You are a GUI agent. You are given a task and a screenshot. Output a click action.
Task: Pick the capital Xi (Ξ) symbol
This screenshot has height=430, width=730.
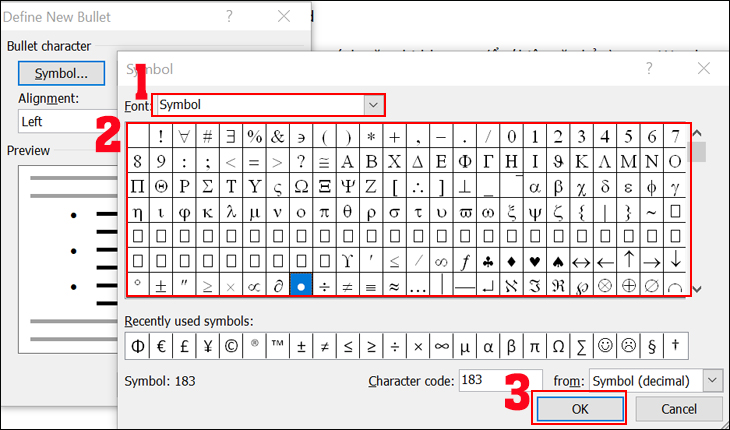point(324,187)
